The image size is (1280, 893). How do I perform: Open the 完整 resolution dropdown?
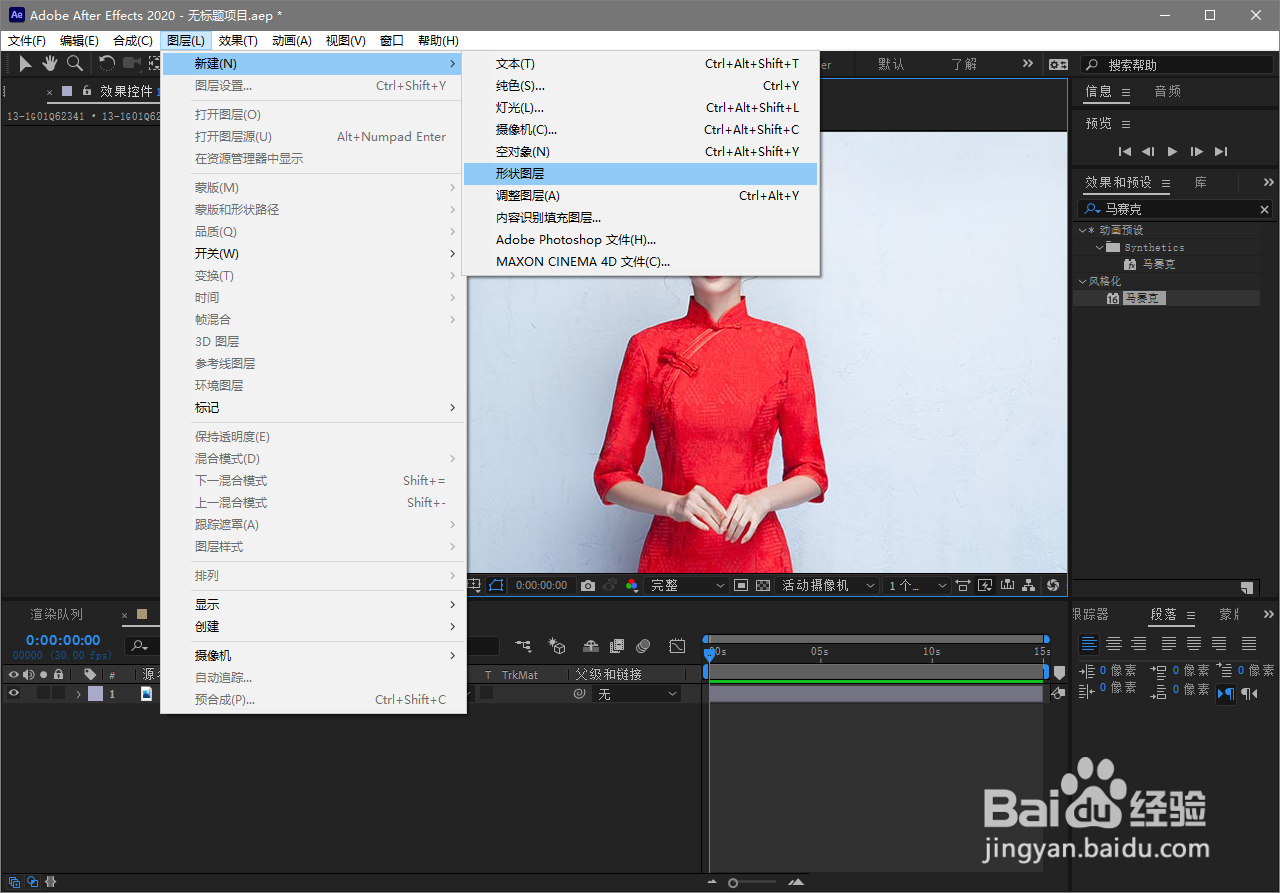(688, 586)
